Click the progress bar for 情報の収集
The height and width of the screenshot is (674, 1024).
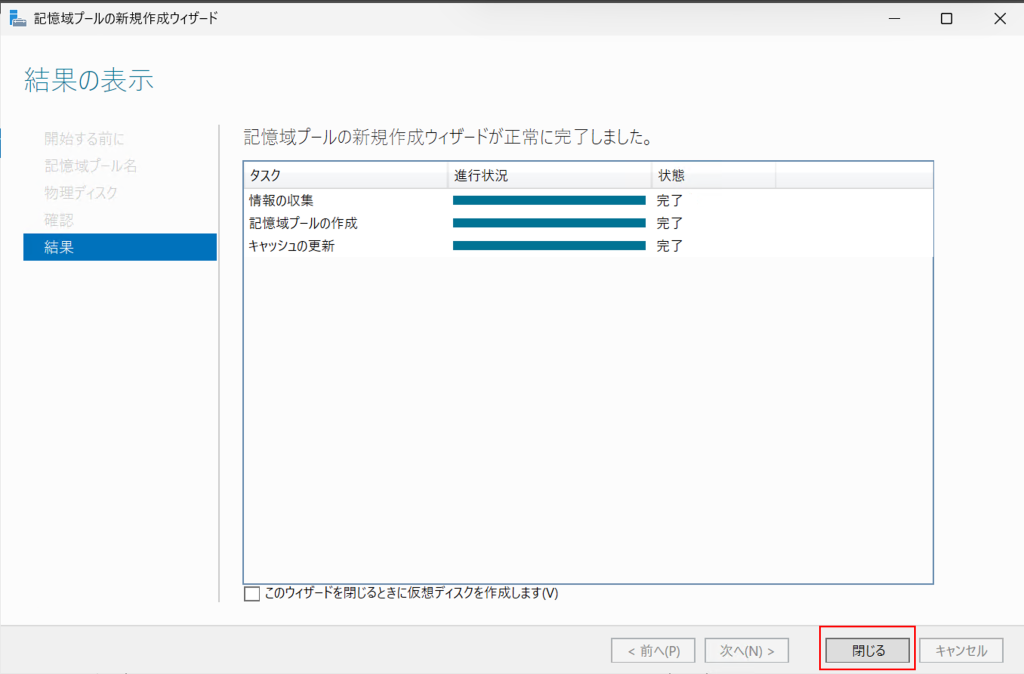click(x=549, y=201)
